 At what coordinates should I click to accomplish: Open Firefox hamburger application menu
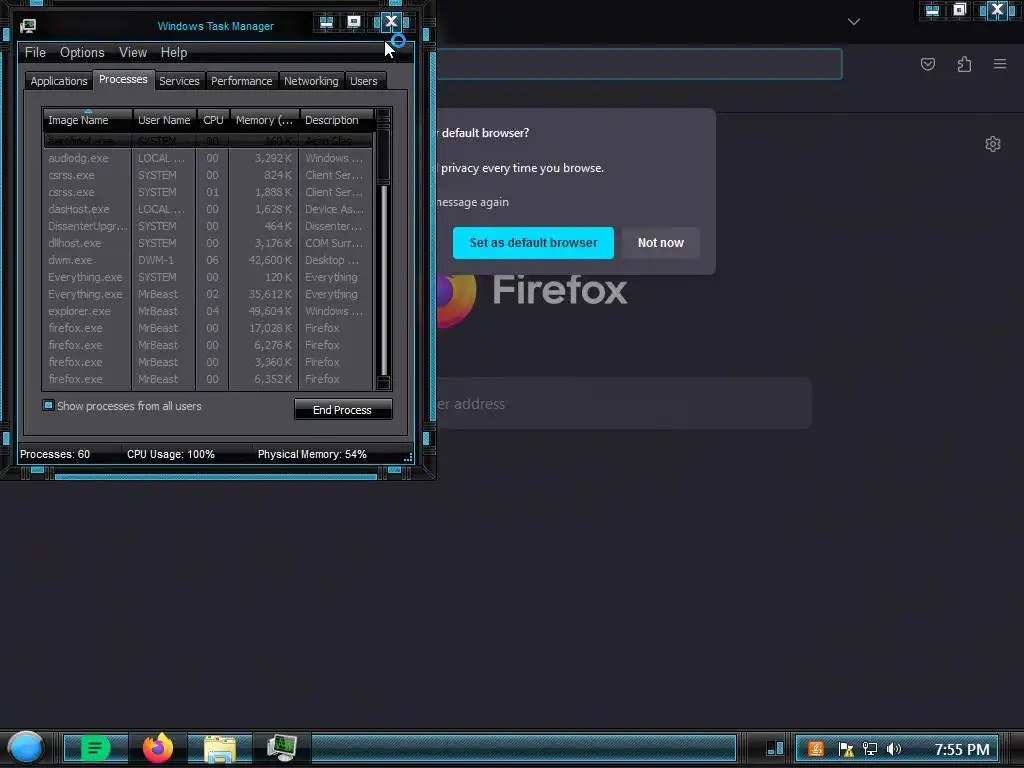click(x=1000, y=63)
